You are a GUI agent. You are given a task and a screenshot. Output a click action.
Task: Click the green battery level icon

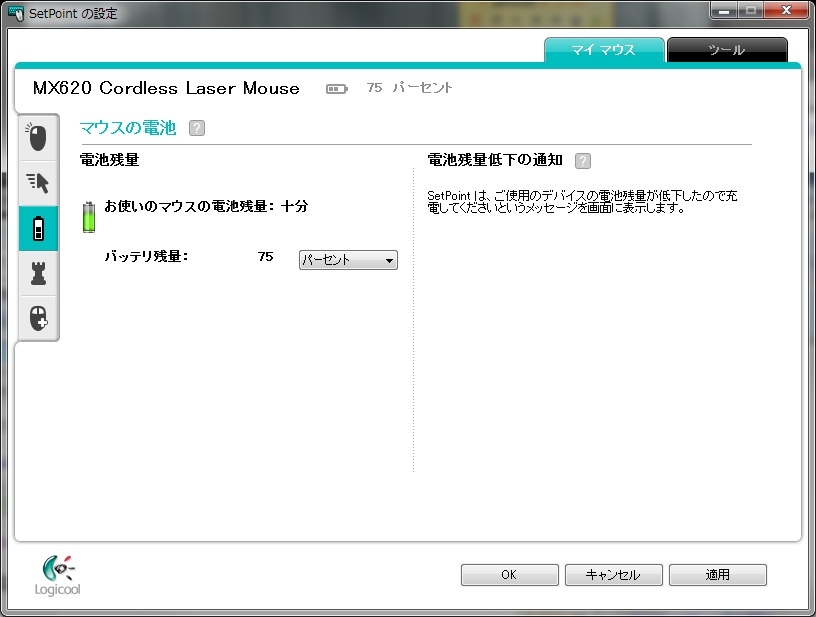click(89, 217)
